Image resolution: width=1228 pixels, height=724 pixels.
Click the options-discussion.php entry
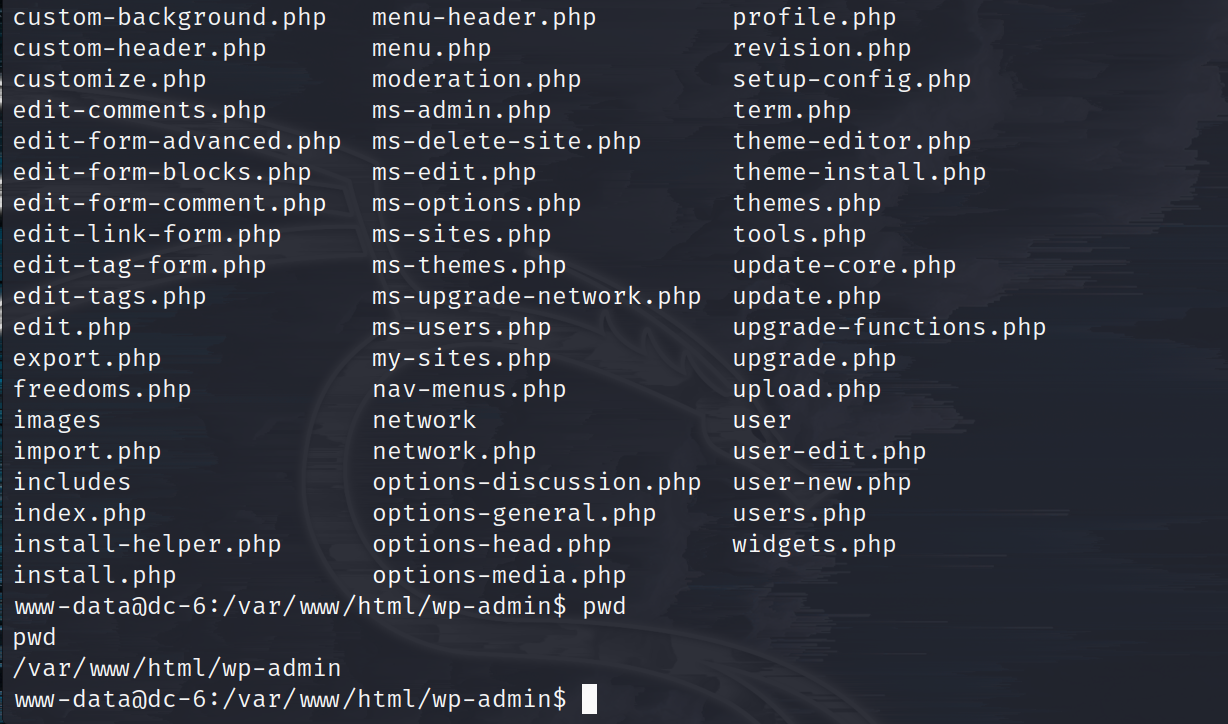536,483
